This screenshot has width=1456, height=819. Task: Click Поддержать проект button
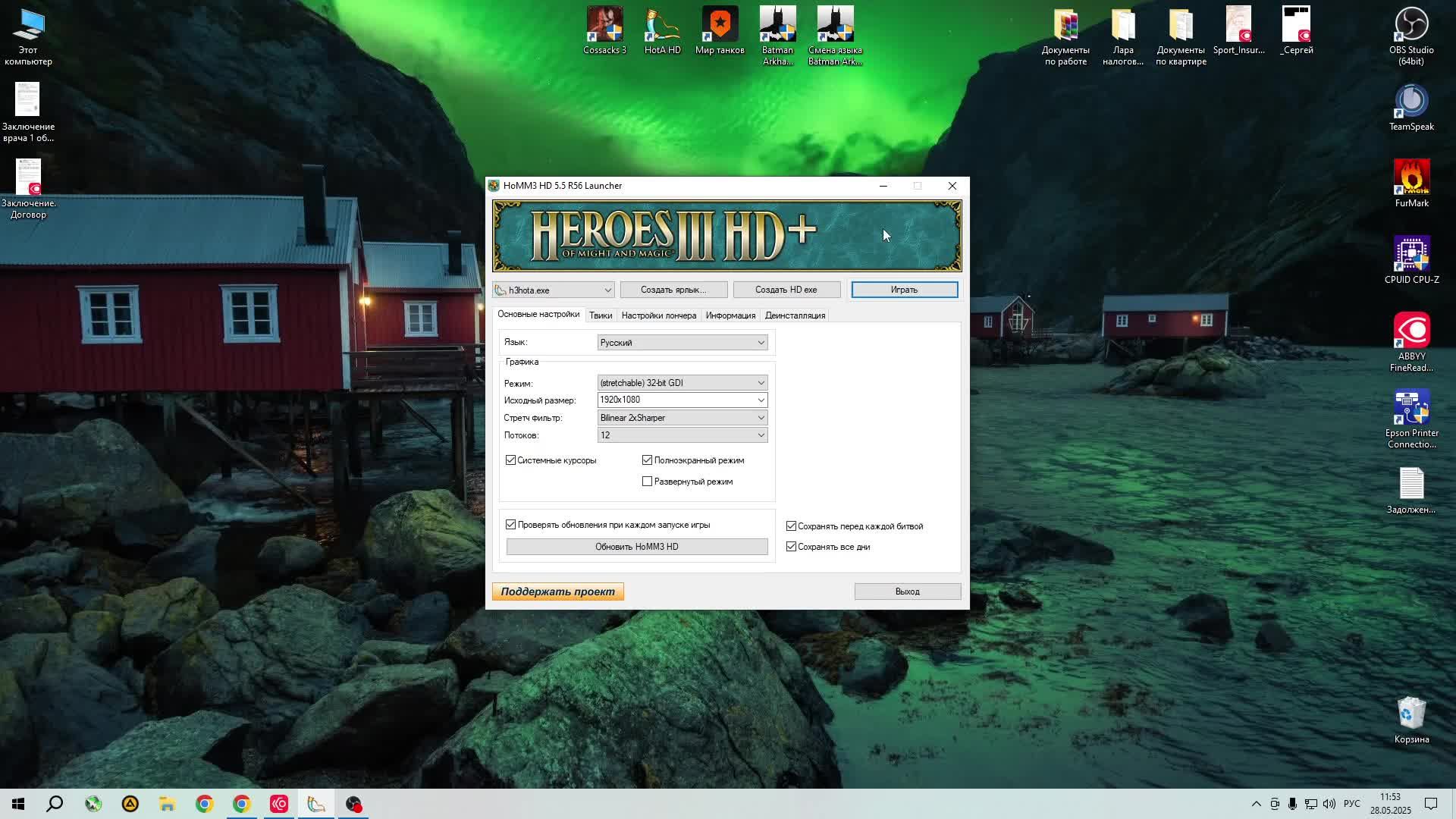[x=558, y=591]
